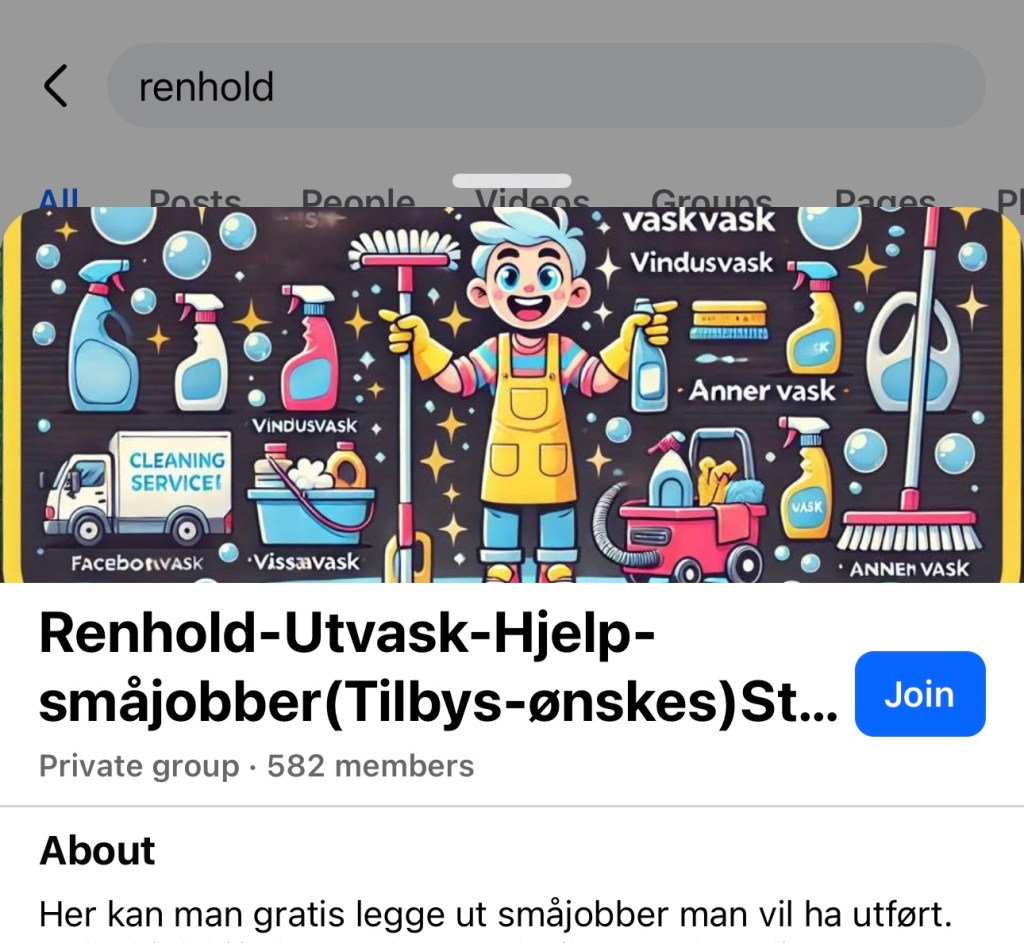Viewport: 1024px width, 943px height.
Task: Tap the "Her kan man gratis legge ut" description
Action: click(495, 914)
